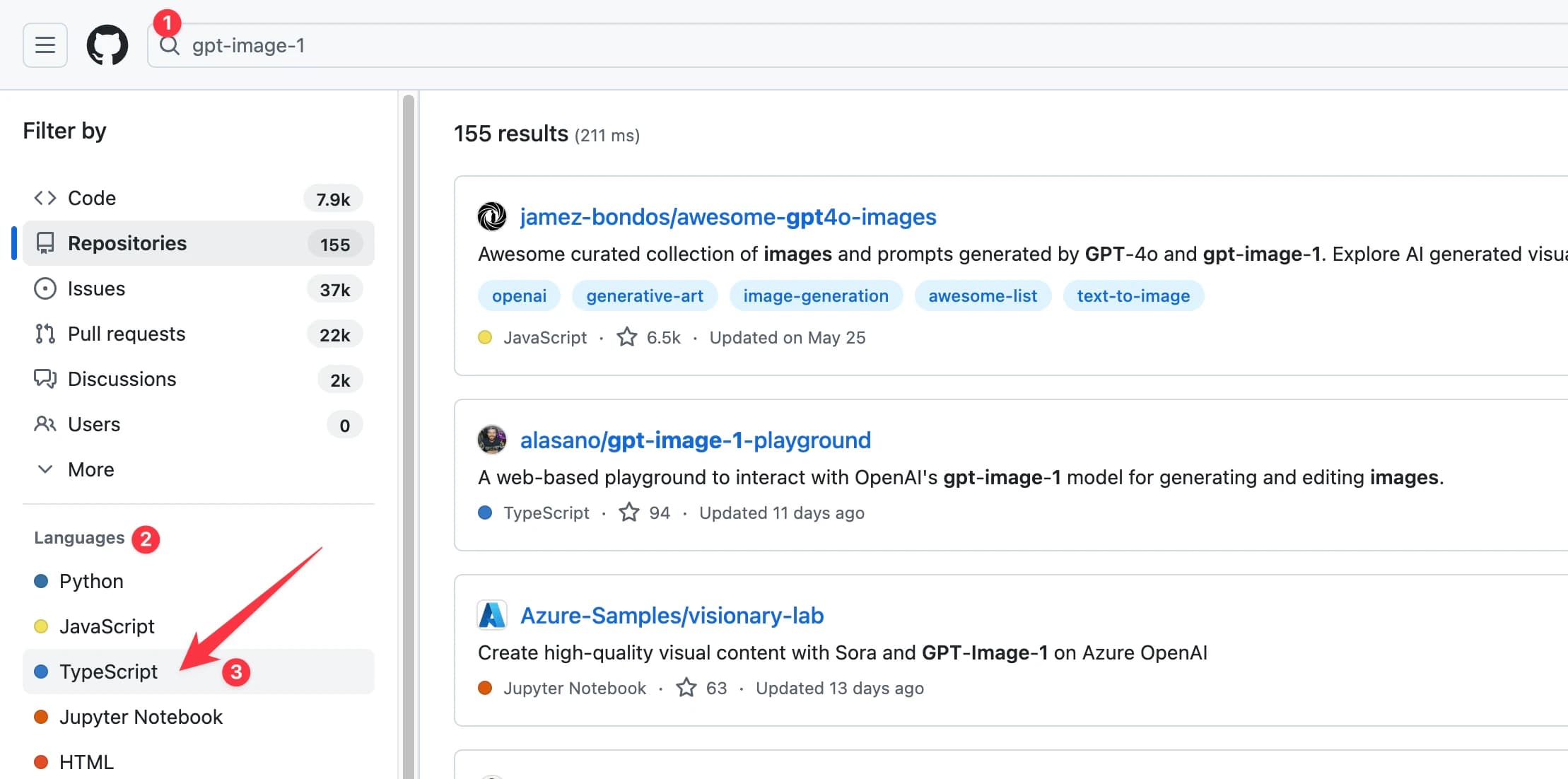Click the alasano avatar icon

[492, 440]
